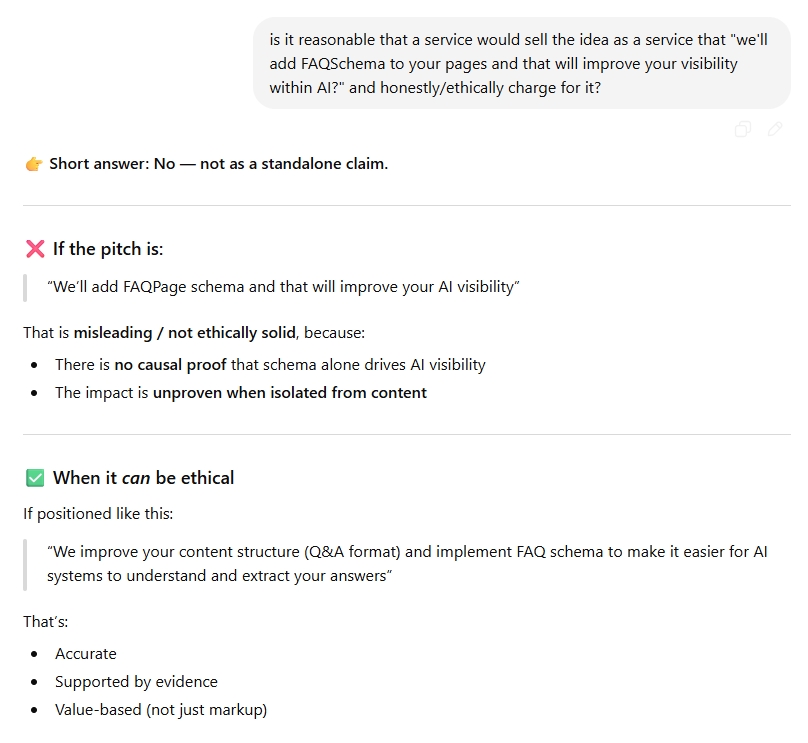808x743 pixels.
Task: Click the bullet before 'Accurate'
Action: [35, 654]
